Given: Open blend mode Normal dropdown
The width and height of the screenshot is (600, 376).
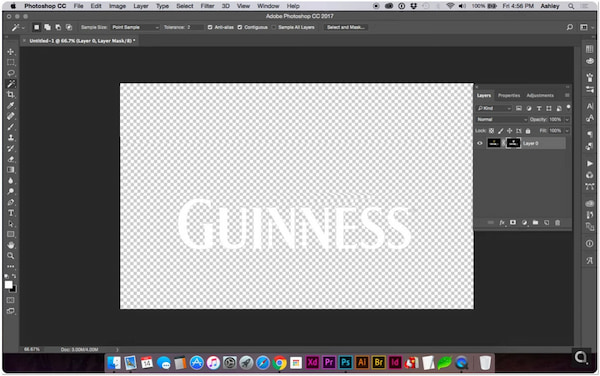Looking at the screenshot, I should tap(502, 119).
